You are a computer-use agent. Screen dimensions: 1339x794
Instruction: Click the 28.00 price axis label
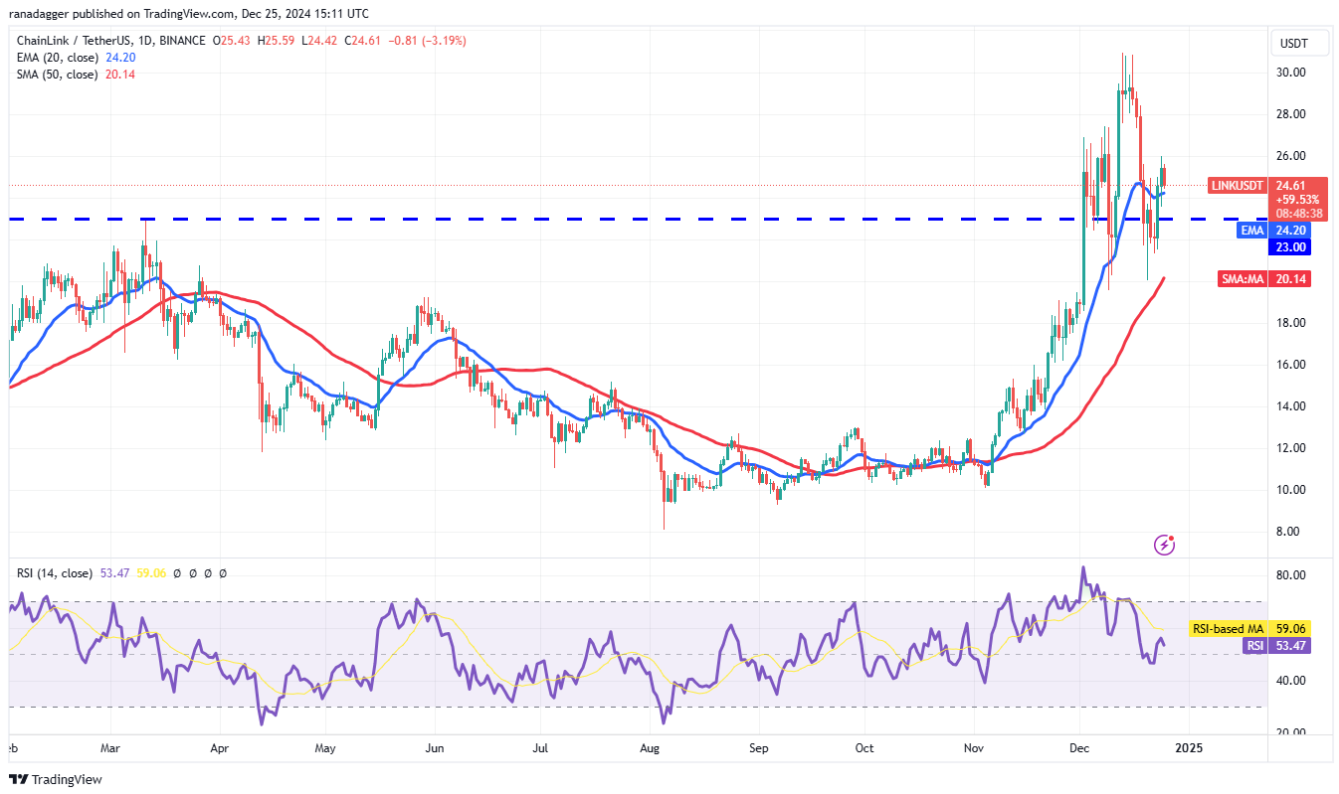click(x=1289, y=114)
